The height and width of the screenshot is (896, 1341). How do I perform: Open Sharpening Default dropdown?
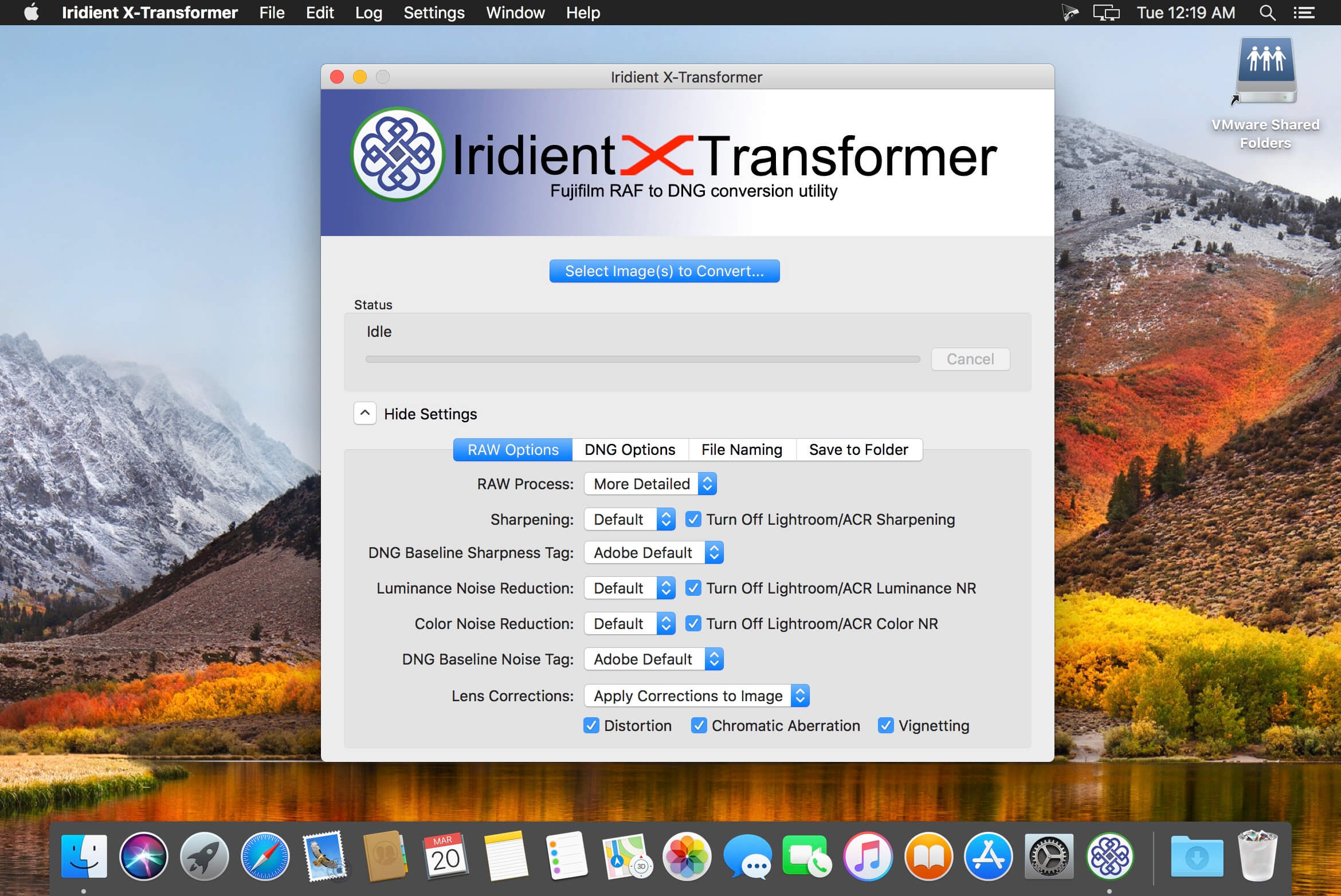pos(630,519)
